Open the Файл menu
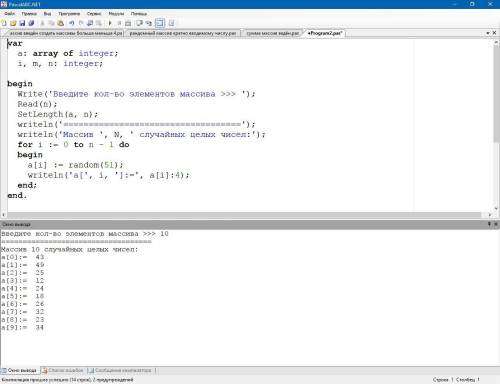The width and height of the screenshot is (500, 384). pyautogui.click(x=9, y=14)
